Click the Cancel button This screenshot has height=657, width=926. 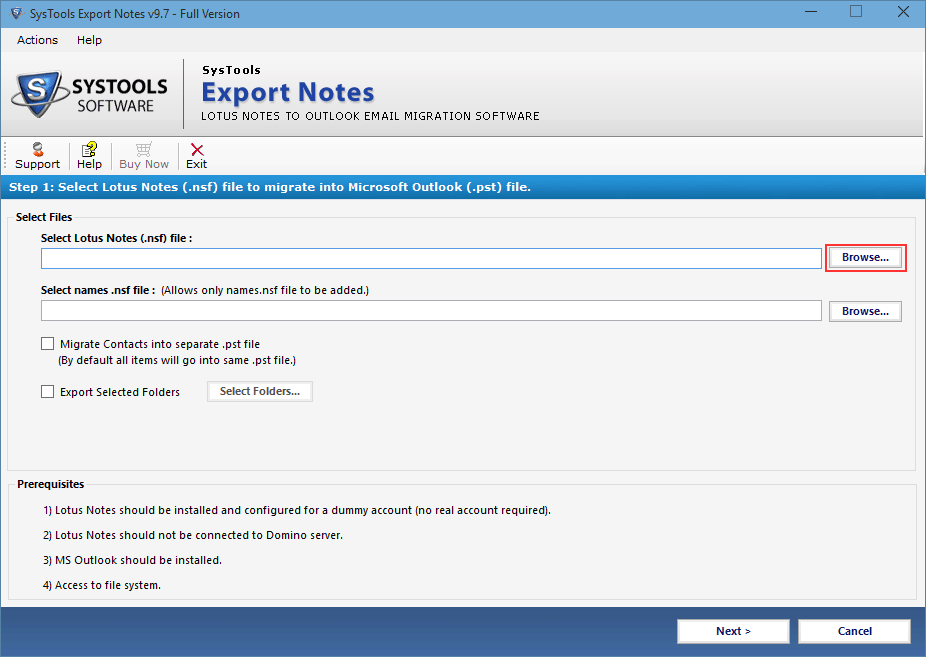(x=854, y=631)
